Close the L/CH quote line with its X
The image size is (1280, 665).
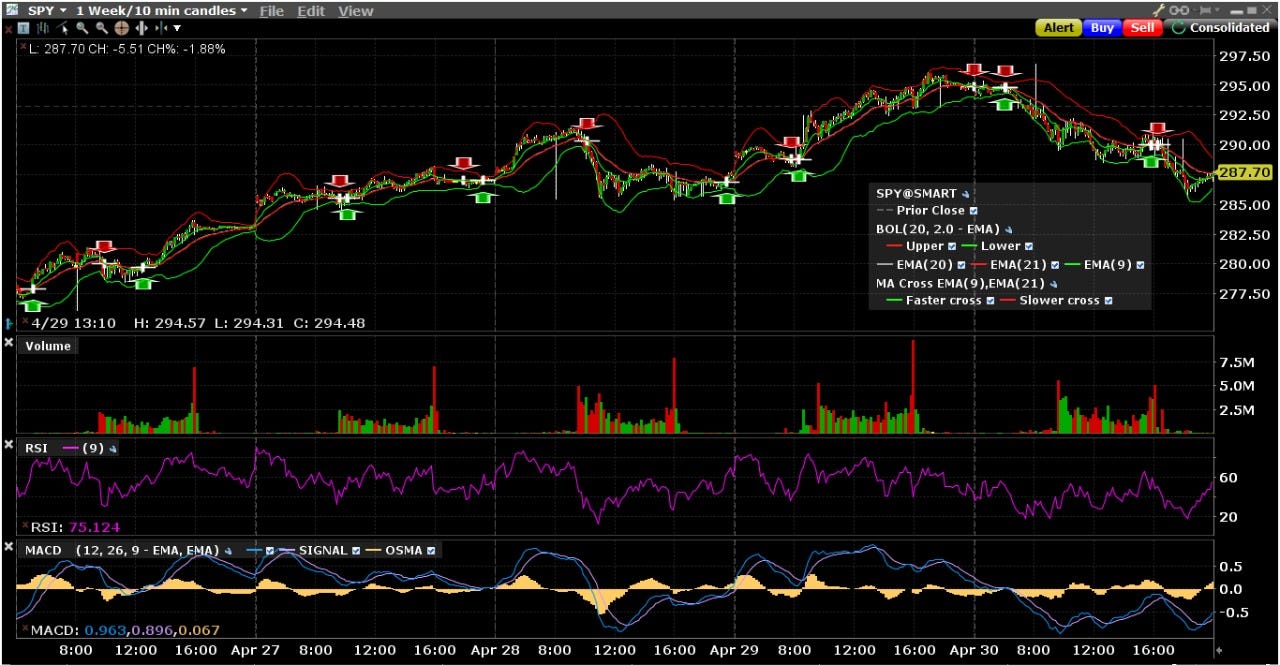23,47
